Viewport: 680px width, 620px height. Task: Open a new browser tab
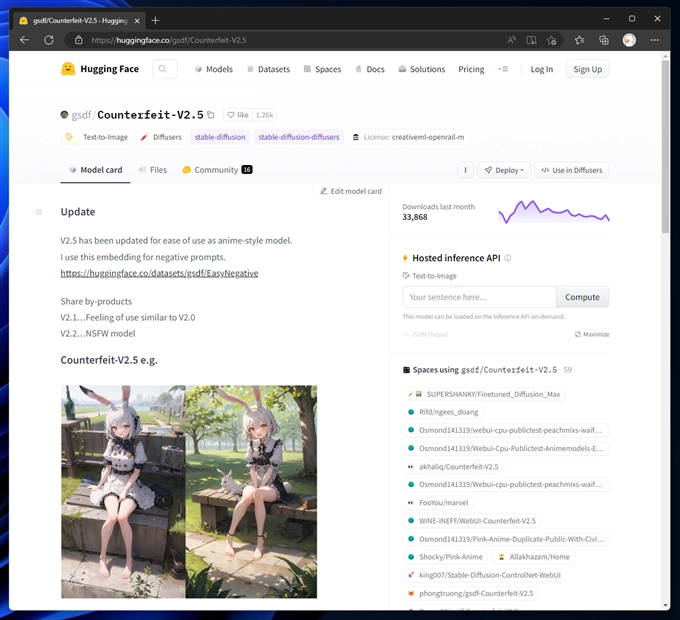tap(155, 20)
